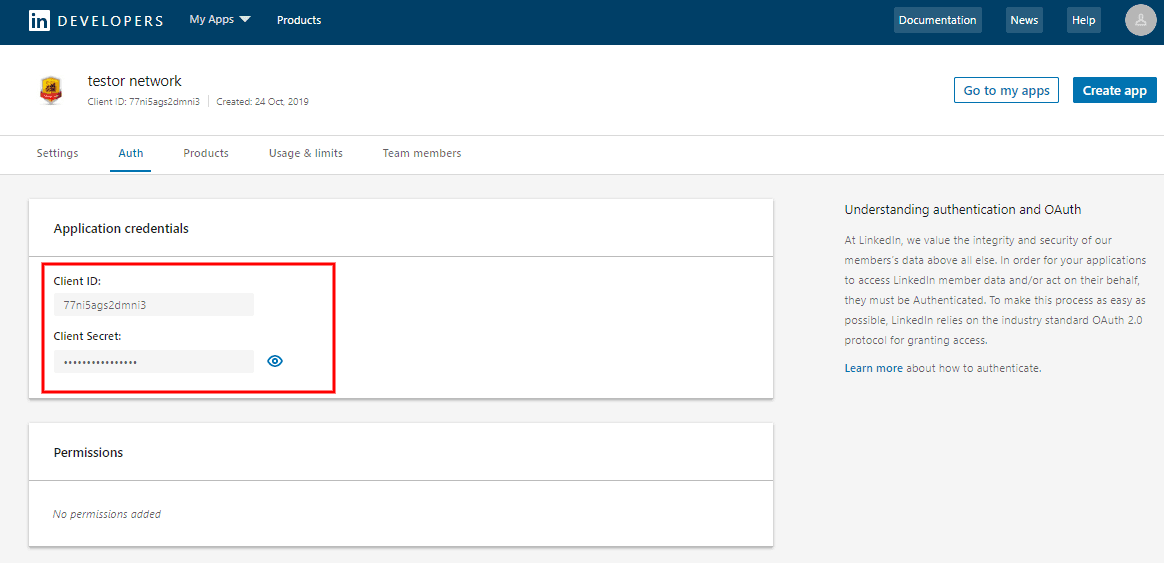Open Products in top navigation
The width and height of the screenshot is (1164, 563).
tap(299, 20)
